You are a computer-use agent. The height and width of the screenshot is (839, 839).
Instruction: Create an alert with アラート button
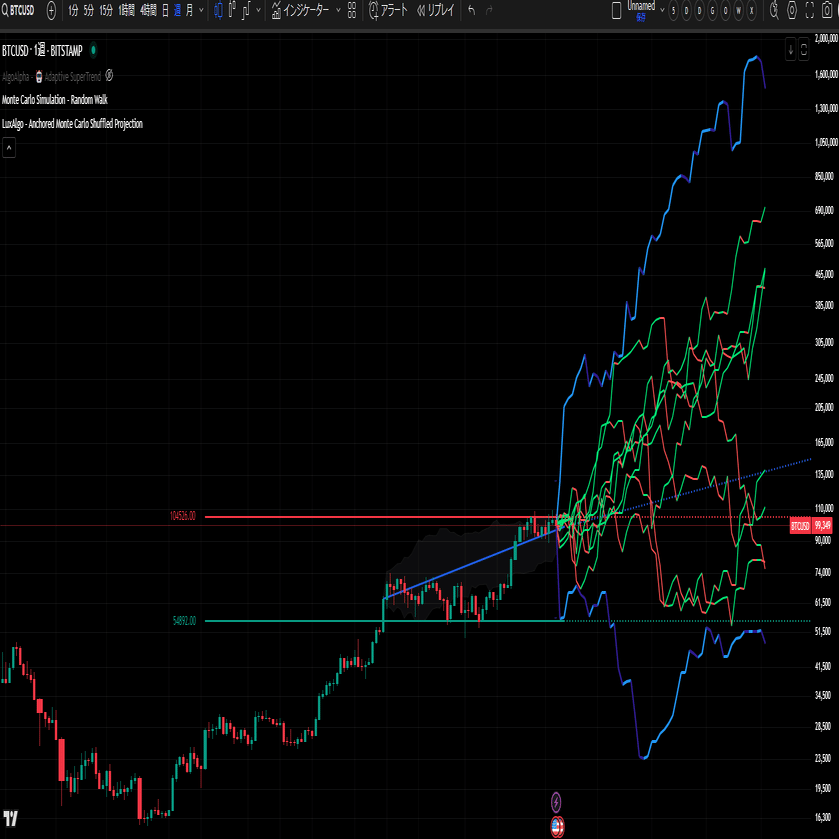388,10
